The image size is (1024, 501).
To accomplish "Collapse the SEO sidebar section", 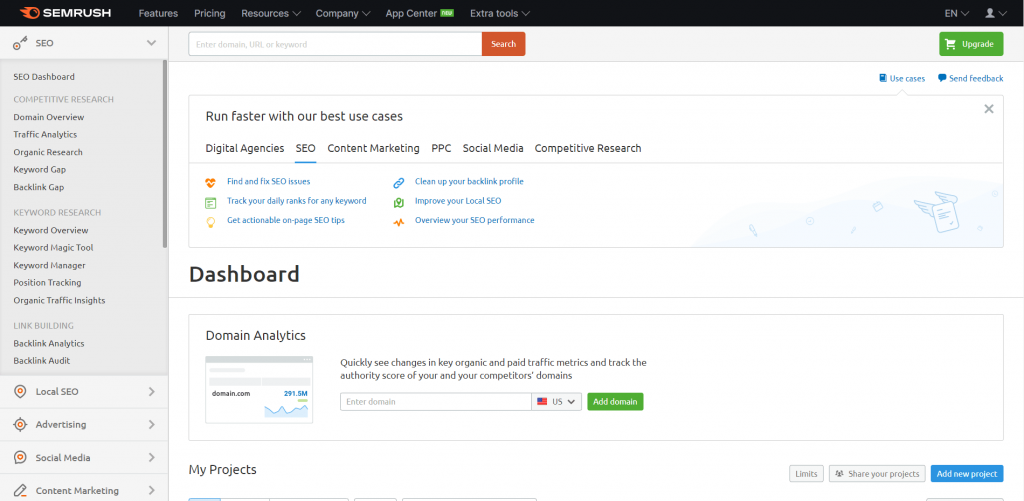I will point(152,43).
